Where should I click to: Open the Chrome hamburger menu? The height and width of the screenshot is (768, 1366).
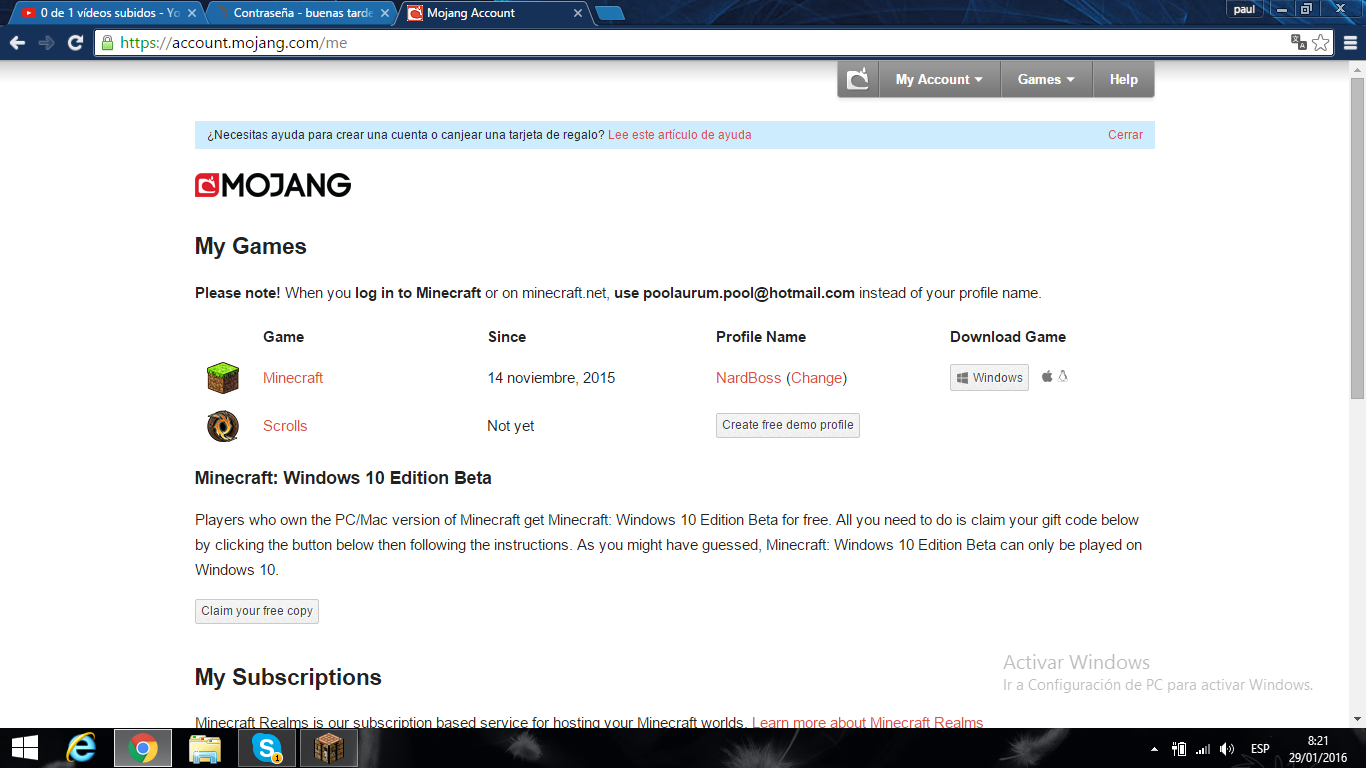pos(1350,43)
